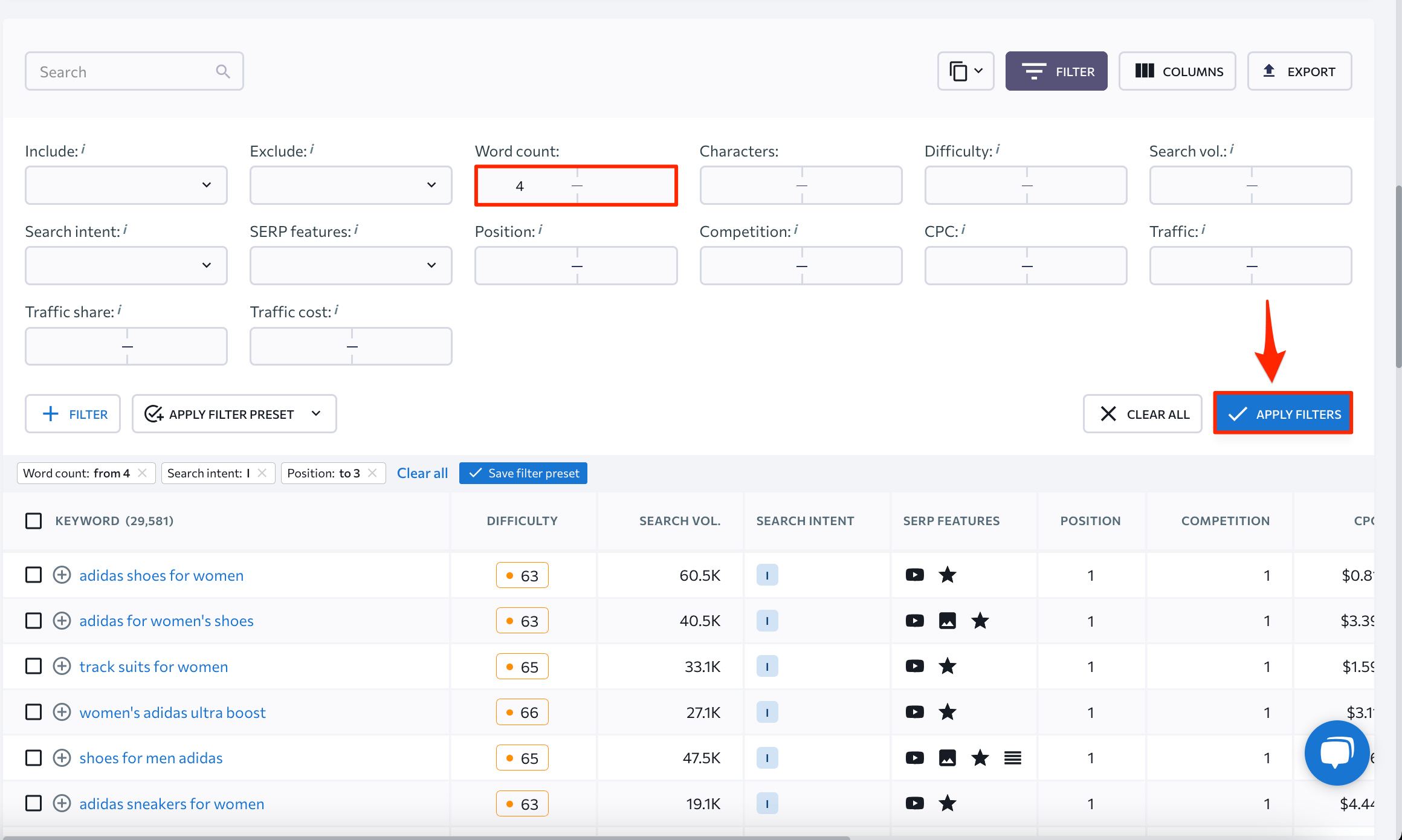
Task: Click the keyword Search field
Action: tap(134, 71)
